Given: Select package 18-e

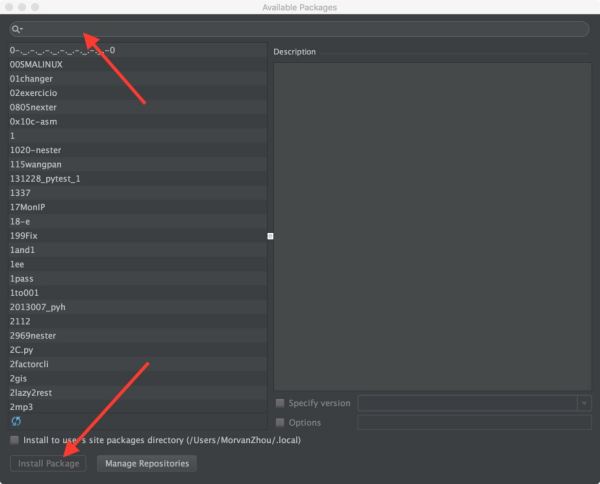Looking at the screenshot, I should point(138,222).
